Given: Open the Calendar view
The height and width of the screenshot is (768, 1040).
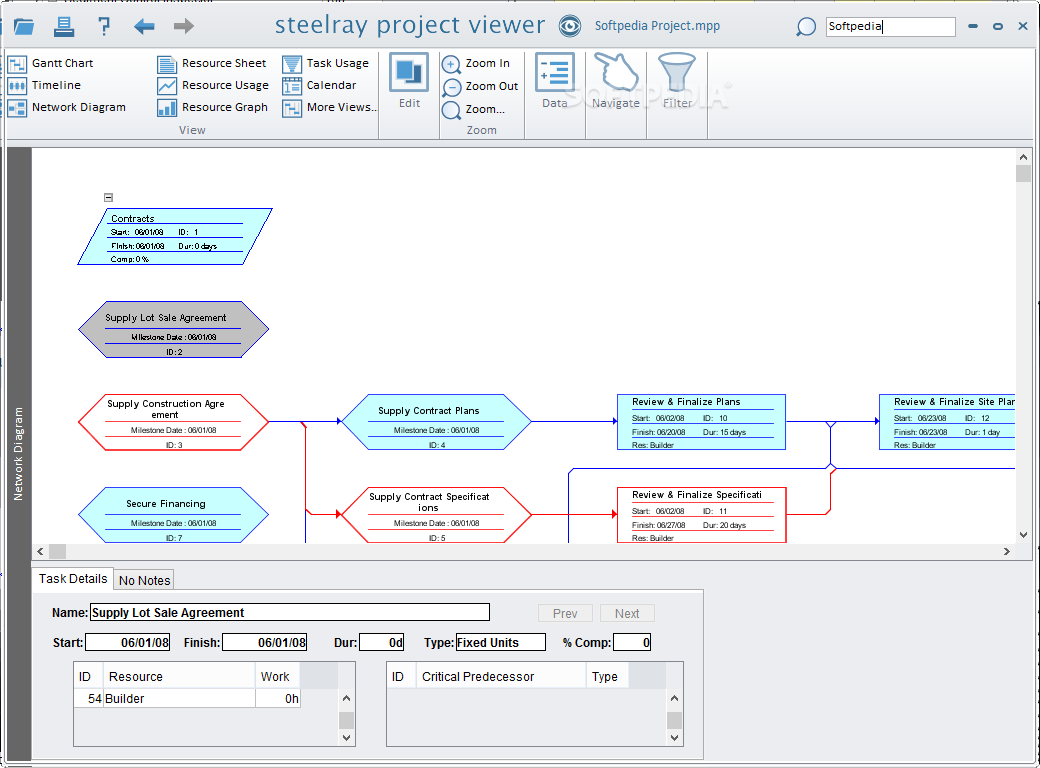Looking at the screenshot, I should (x=319, y=85).
